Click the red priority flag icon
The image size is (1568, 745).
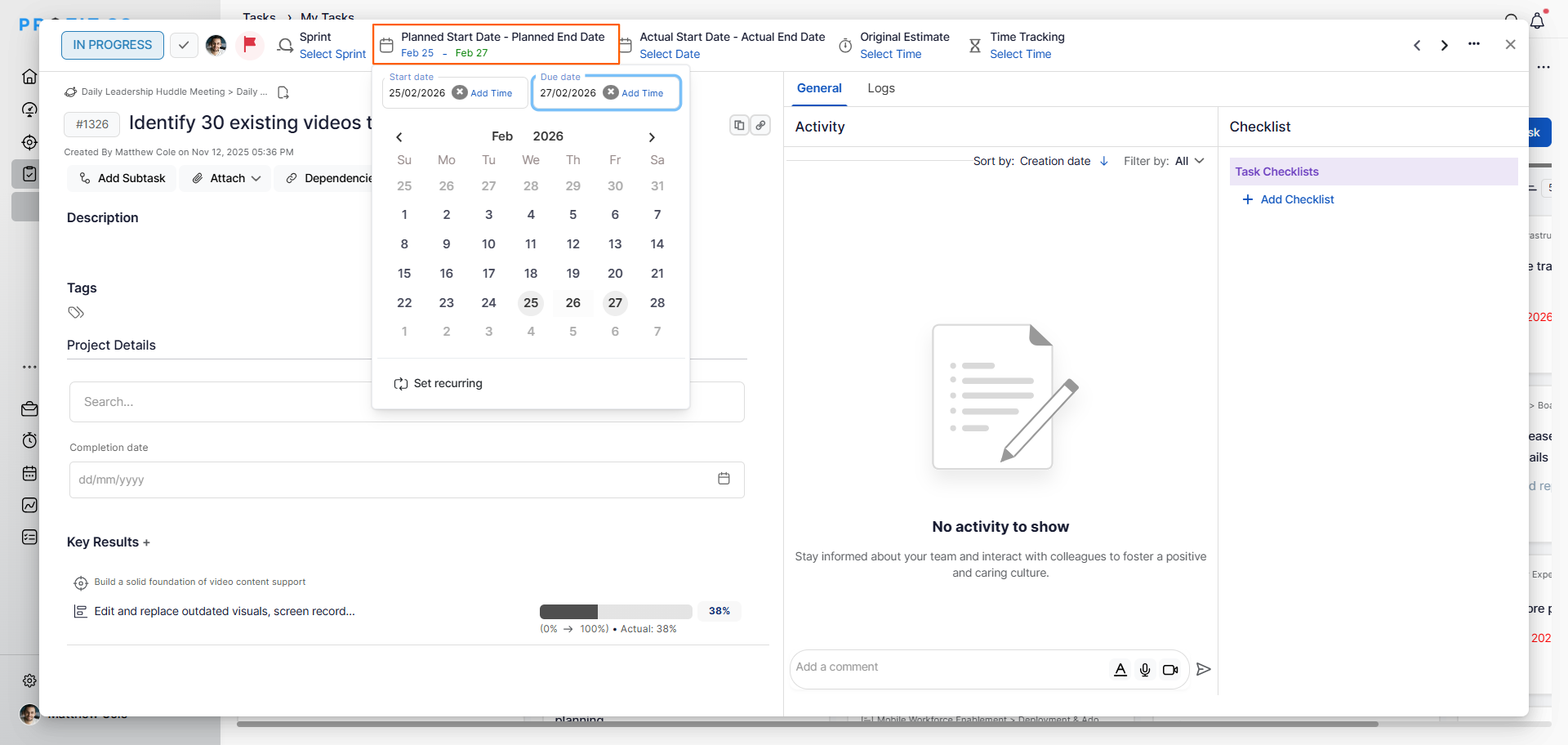[x=250, y=44]
